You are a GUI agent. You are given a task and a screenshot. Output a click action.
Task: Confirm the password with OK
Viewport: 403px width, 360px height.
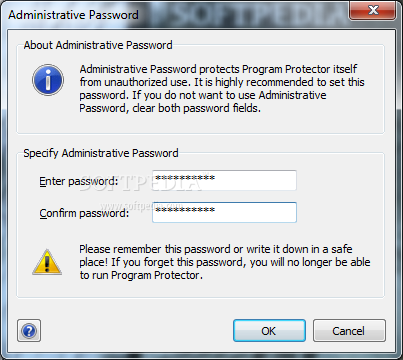pos(269,331)
